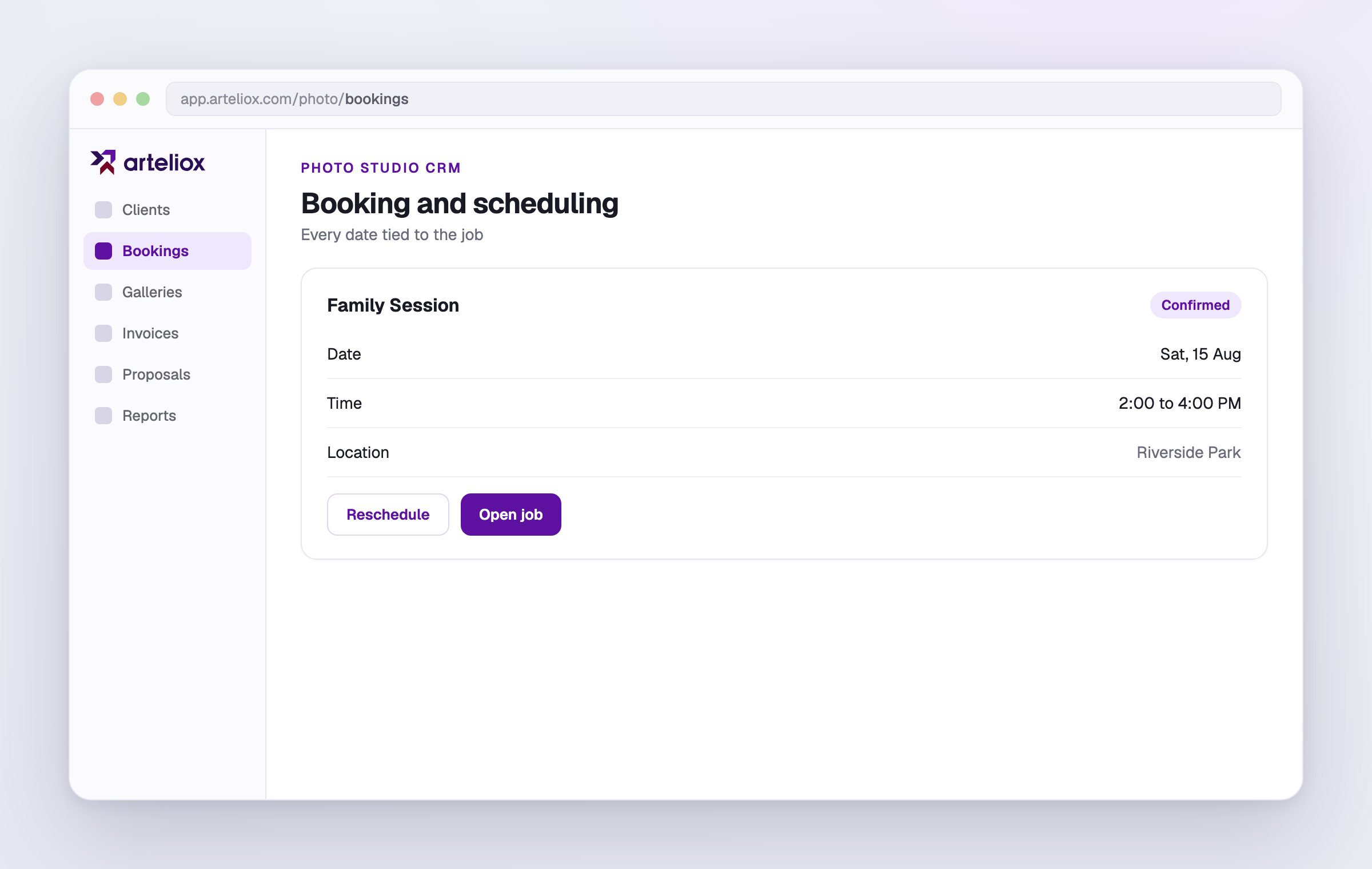Click the Location row label

click(358, 453)
